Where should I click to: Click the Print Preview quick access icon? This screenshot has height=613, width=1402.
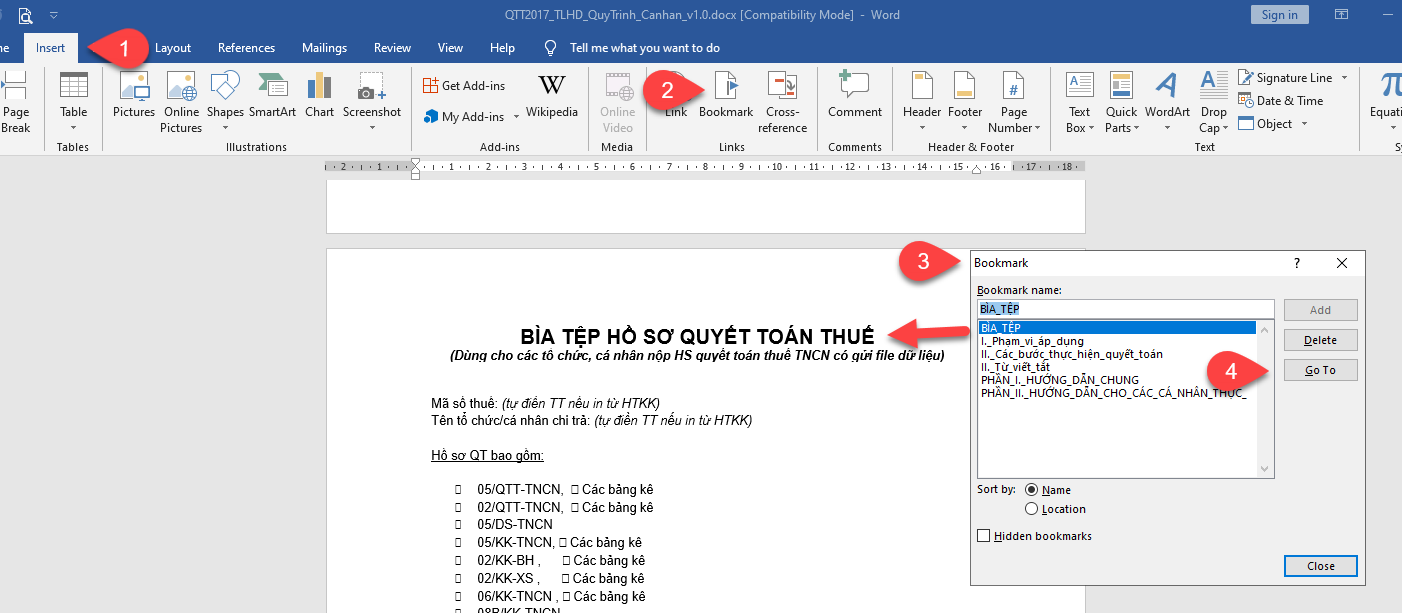pyautogui.click(x=25, y=15)
